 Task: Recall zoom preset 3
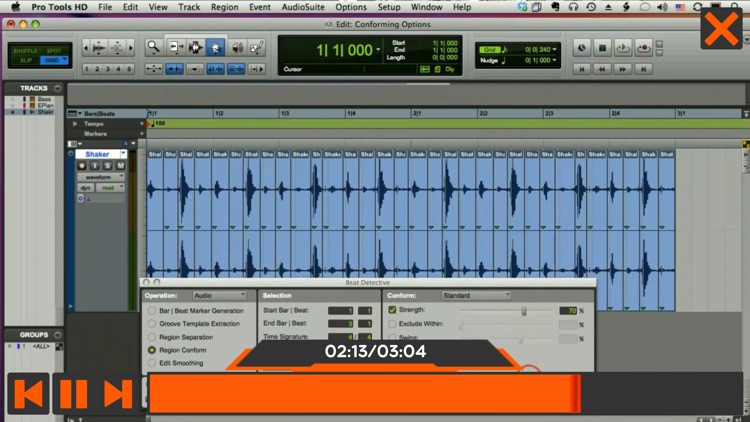(108, 69)
